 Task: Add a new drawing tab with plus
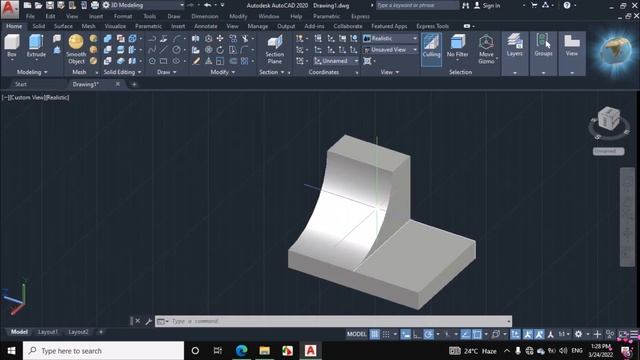(x=134, y=84)
